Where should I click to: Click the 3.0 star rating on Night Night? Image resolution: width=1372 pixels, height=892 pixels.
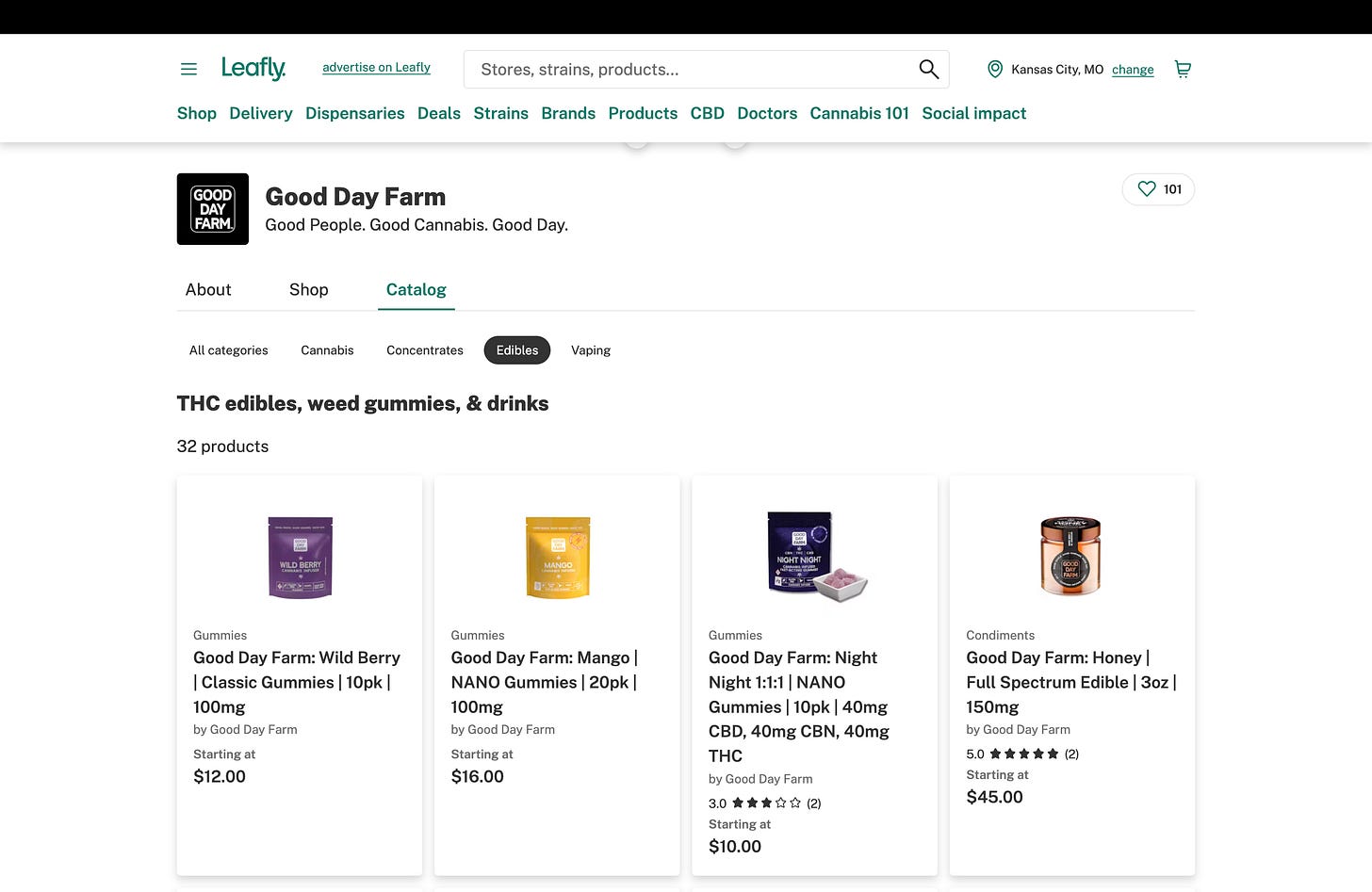[765, 803]
